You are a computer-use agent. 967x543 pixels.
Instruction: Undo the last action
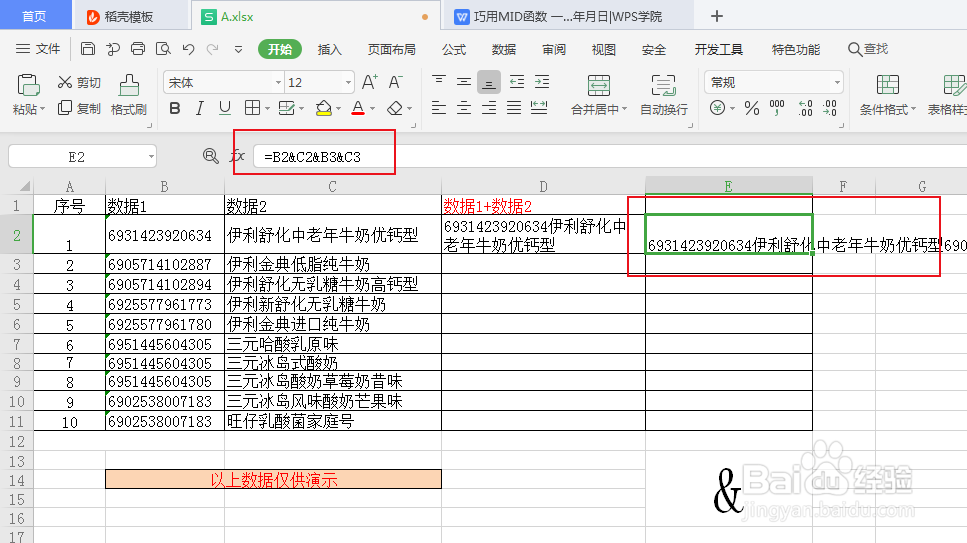coord(188,49)
